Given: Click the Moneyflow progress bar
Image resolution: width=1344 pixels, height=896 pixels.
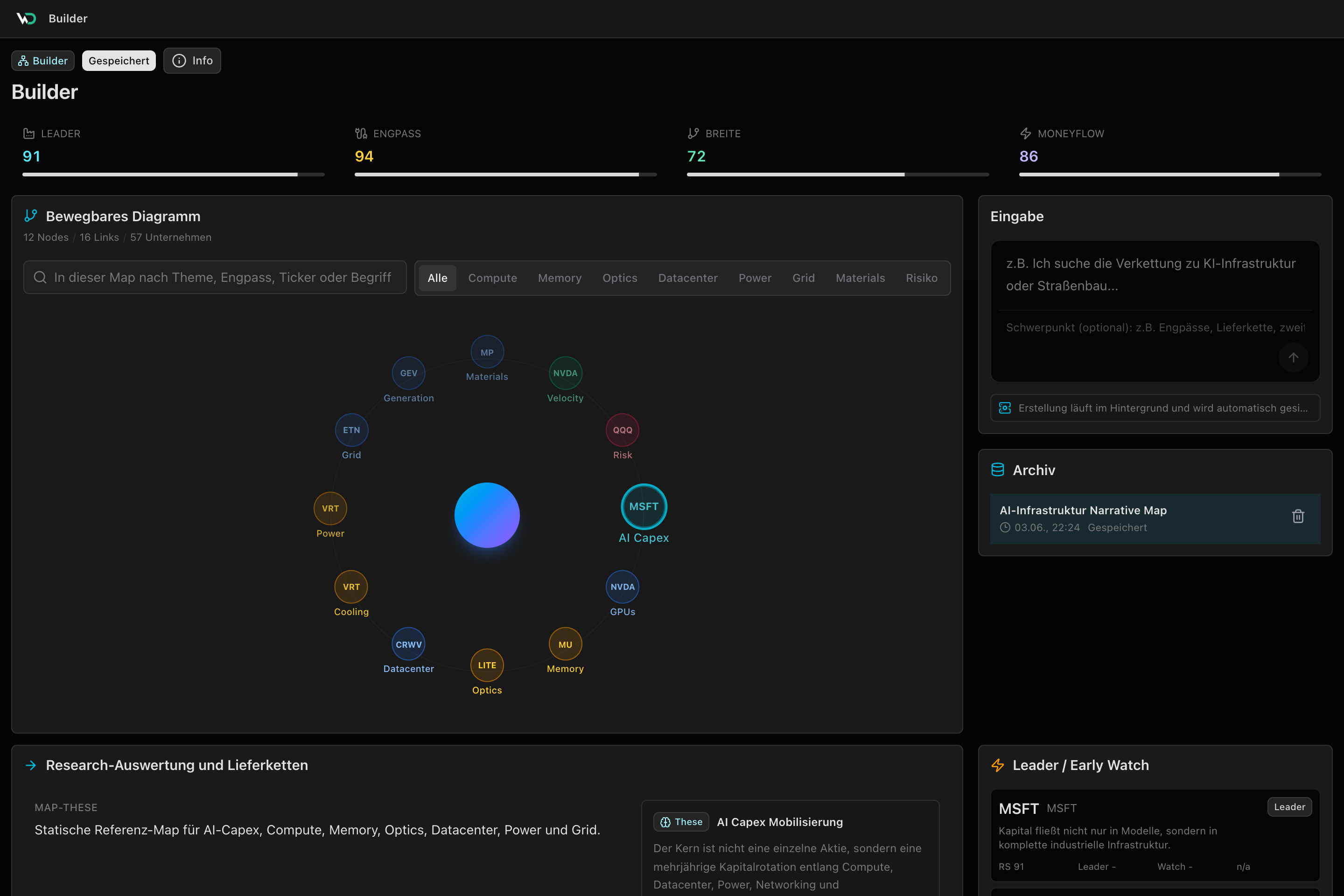Looking at the screenshot, I should [1170, 174].
